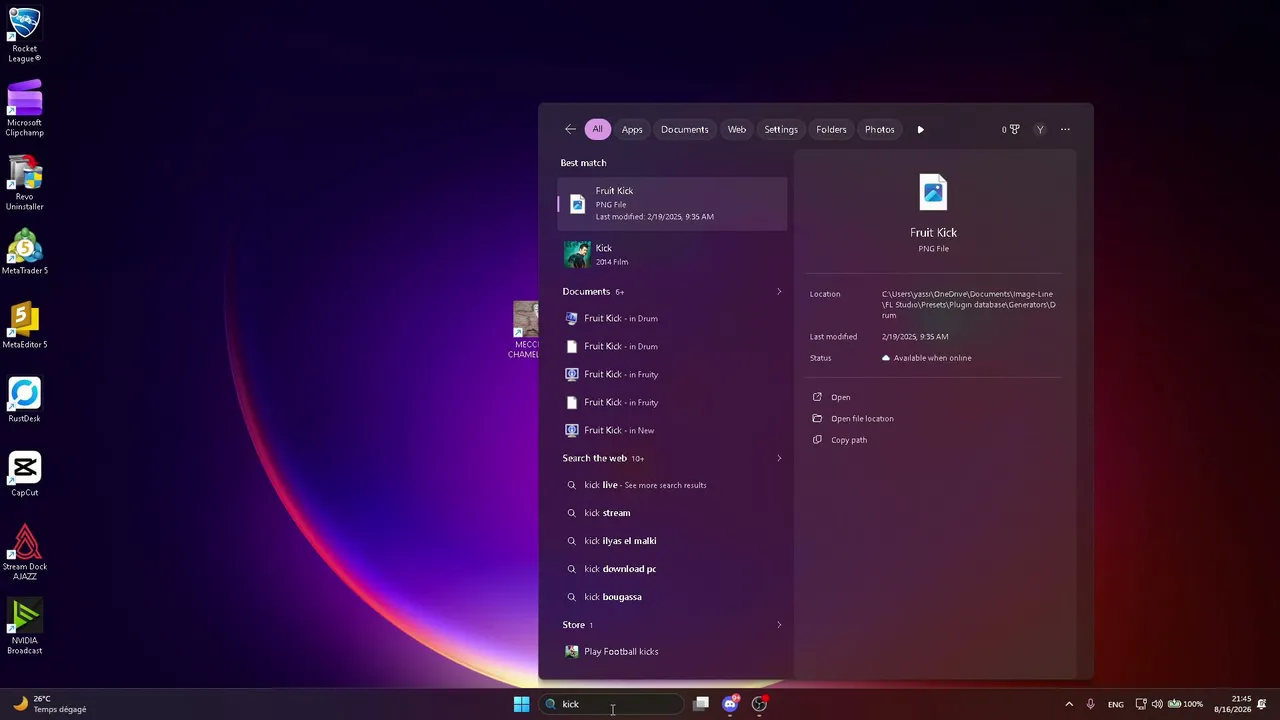Select the NVIDIA Broadcast desktop icon
Viewport: 1280px width, 720px height.
(24, 627)
